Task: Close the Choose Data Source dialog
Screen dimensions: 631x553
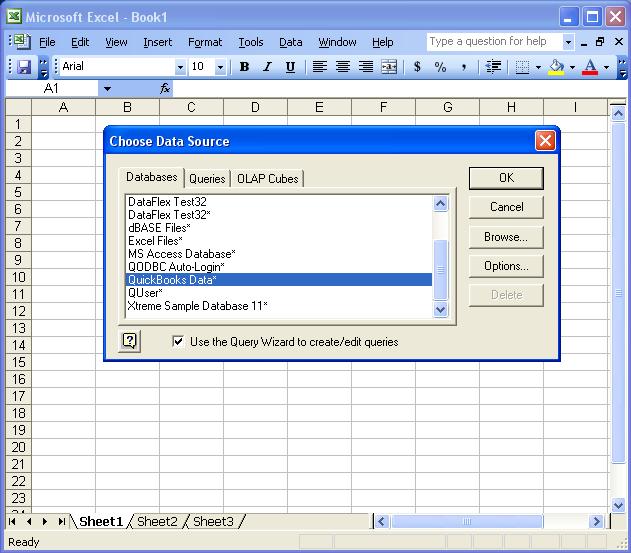Action: [545, 140]
